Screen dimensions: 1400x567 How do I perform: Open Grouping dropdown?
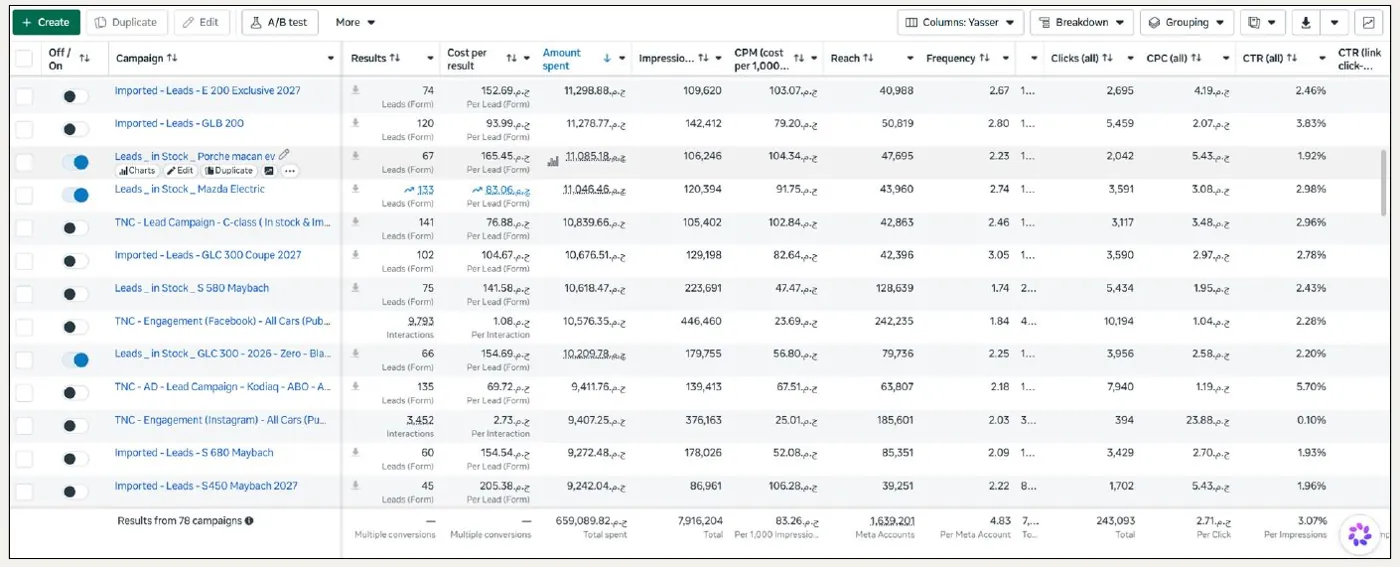tap(1186, 22)
